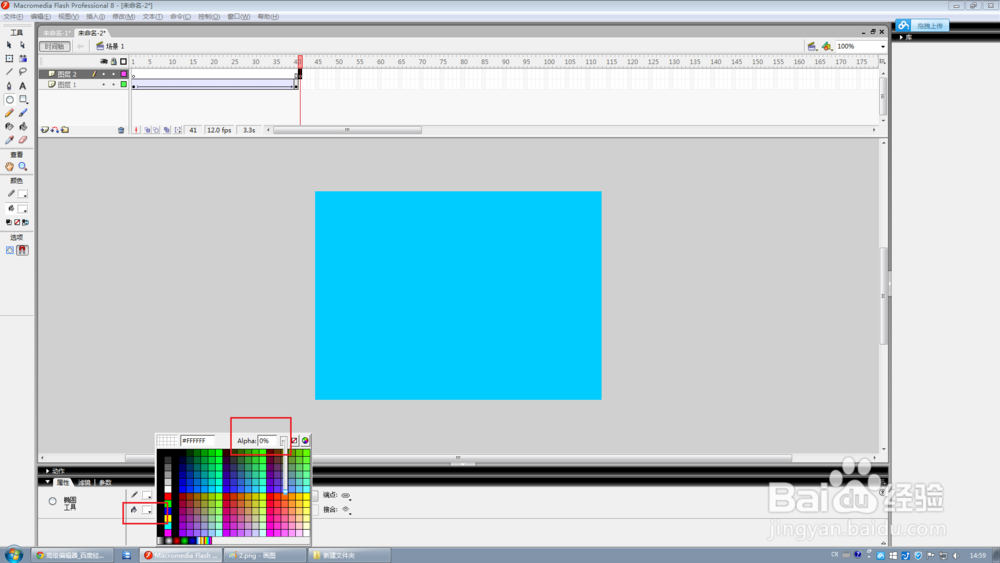Open system color picker wheel button
Image resolution: width=1000 pixels, height=563 pixels.
tap(305, 441)
